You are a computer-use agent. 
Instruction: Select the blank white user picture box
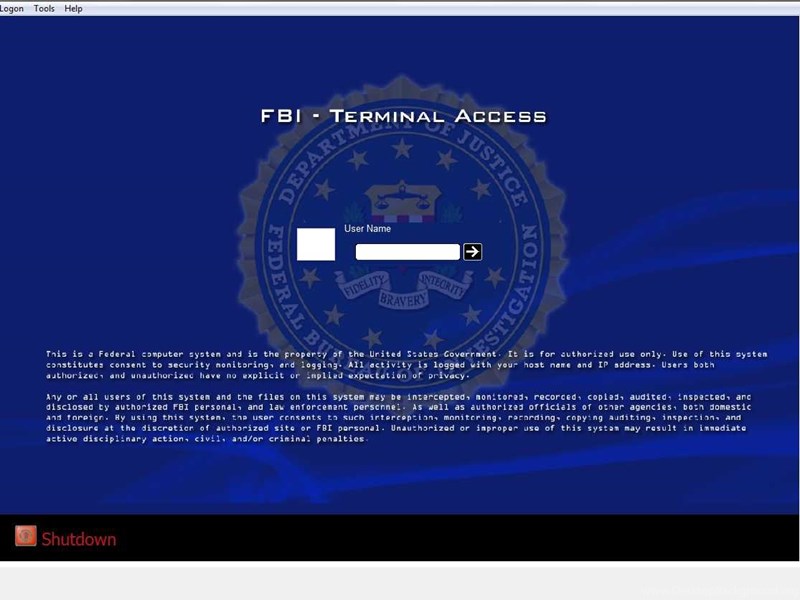coord(316,244)
